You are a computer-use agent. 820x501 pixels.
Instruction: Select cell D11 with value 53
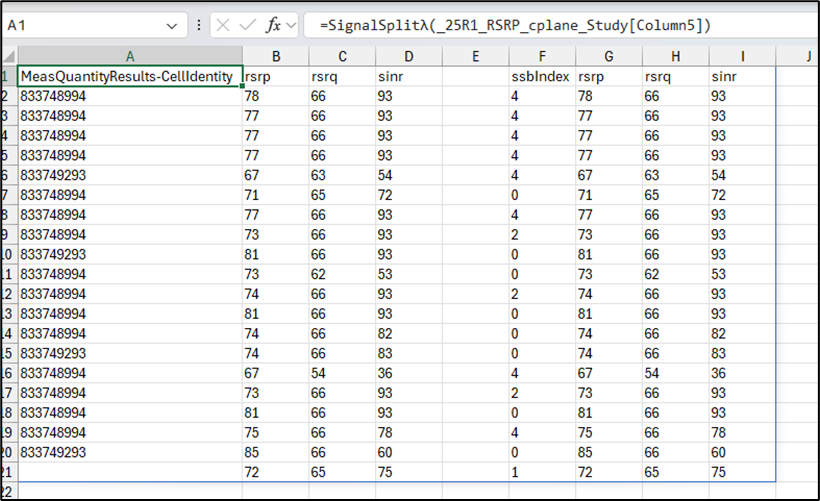(x=409, y=274)
